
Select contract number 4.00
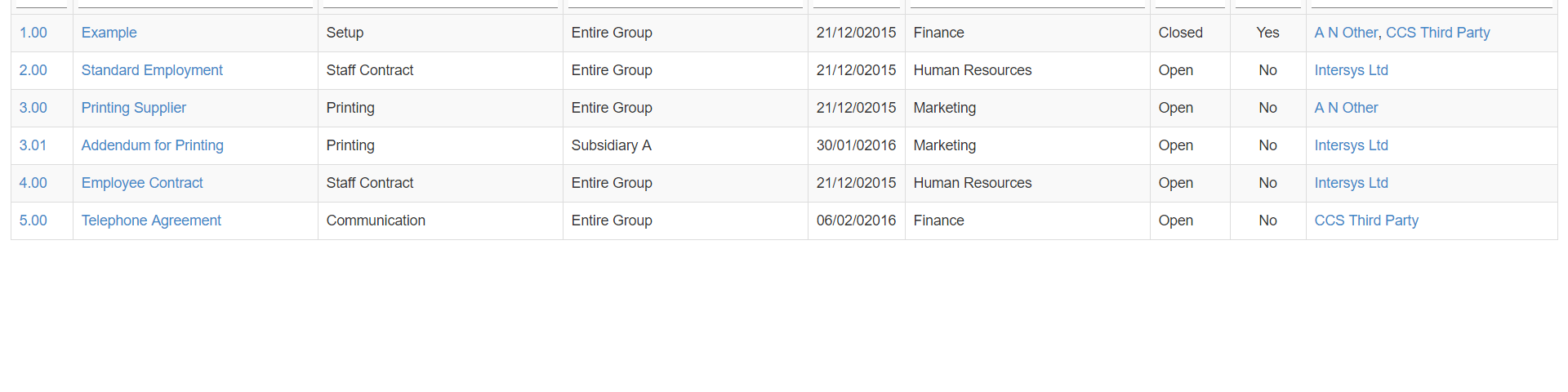point(33,183)
